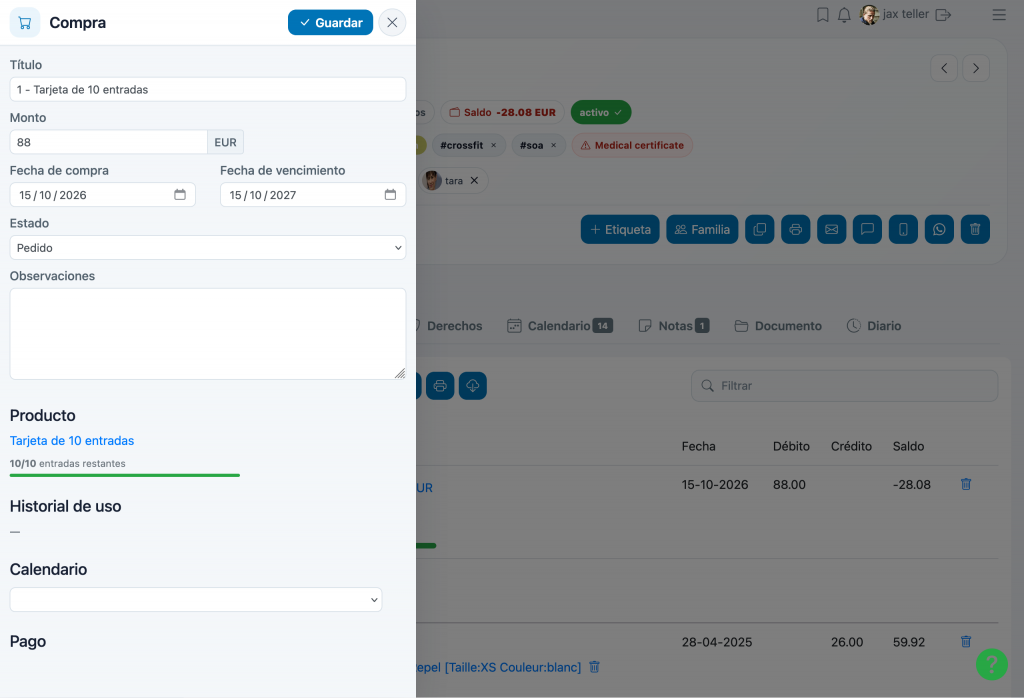Open the green help question mark button
Viewport: 1024px width, 698px height.
pos(992,664)
